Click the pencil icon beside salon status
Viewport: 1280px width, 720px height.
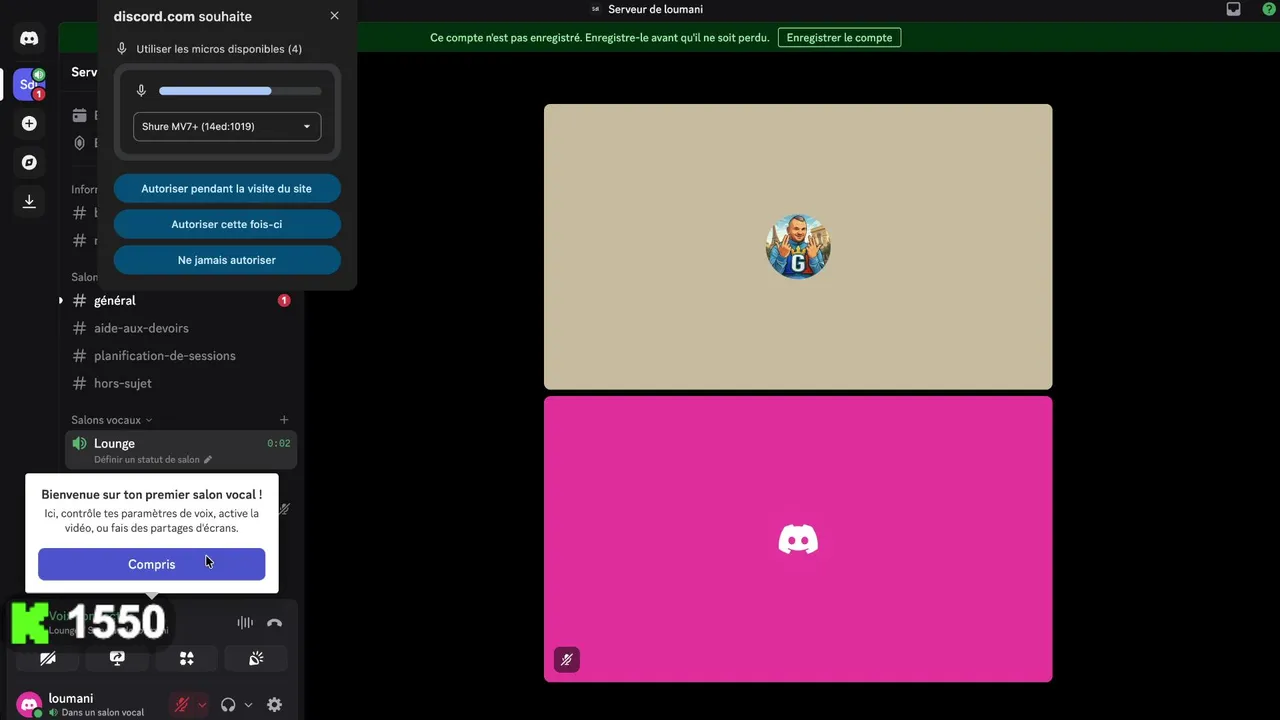click(208, 460)
